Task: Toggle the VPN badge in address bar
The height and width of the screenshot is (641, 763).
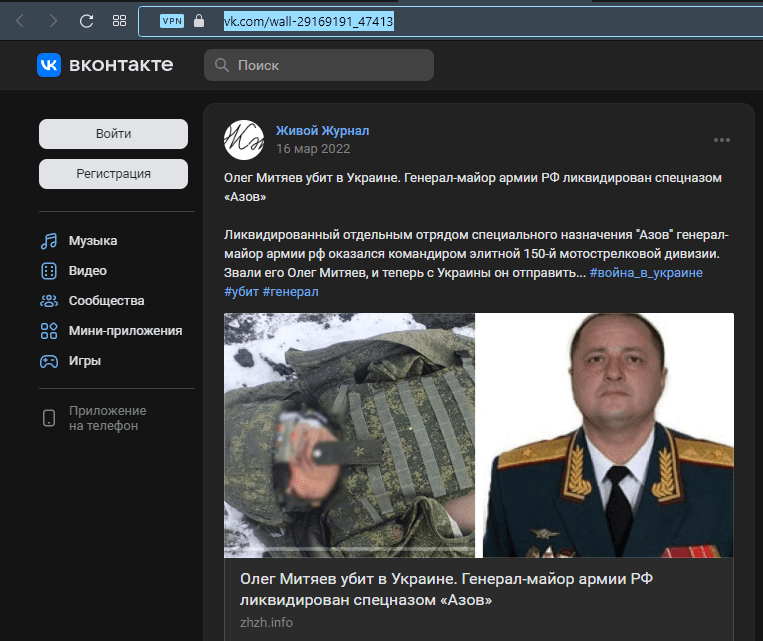Action: tap(172, 21)
